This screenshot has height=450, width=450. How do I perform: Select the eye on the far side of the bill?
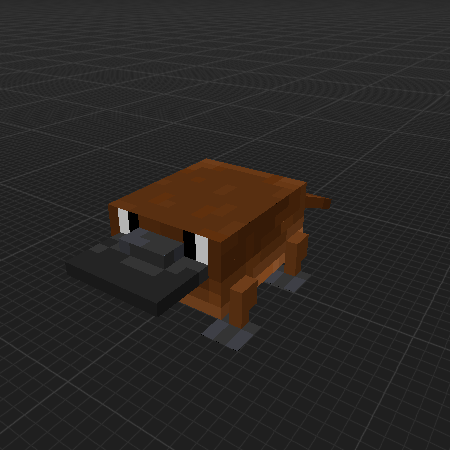pos(128,221)
